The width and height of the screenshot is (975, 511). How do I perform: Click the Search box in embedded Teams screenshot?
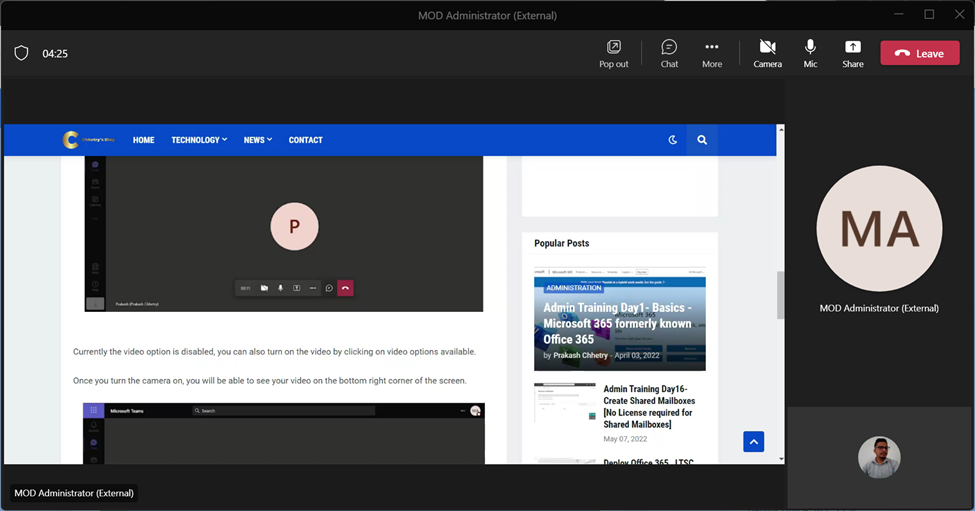[x=284, y=411]
